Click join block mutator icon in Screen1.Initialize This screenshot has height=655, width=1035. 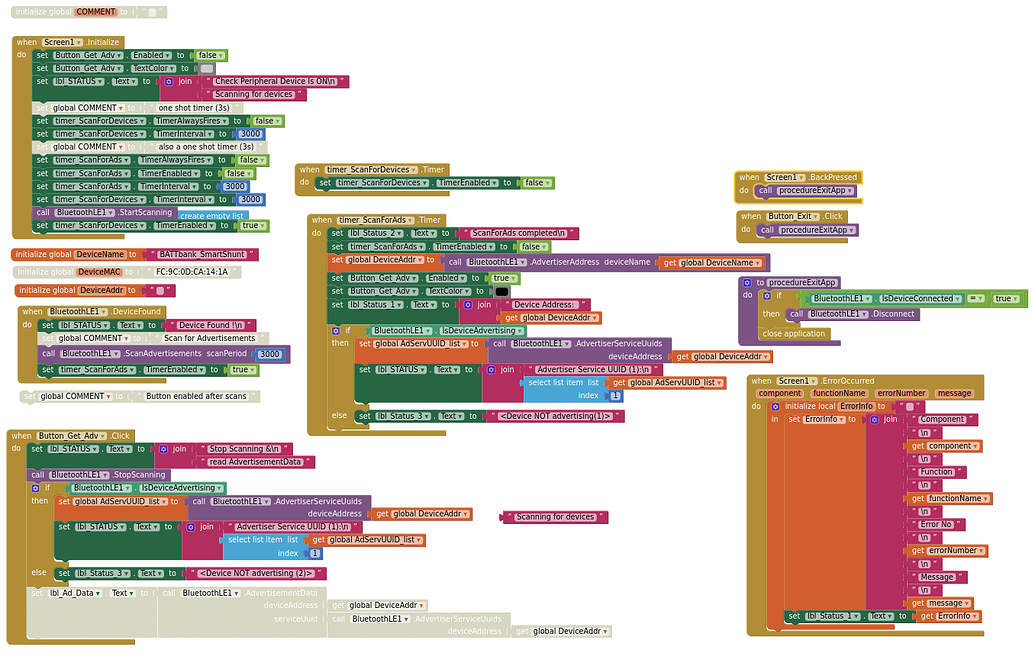tap(169, 82)
